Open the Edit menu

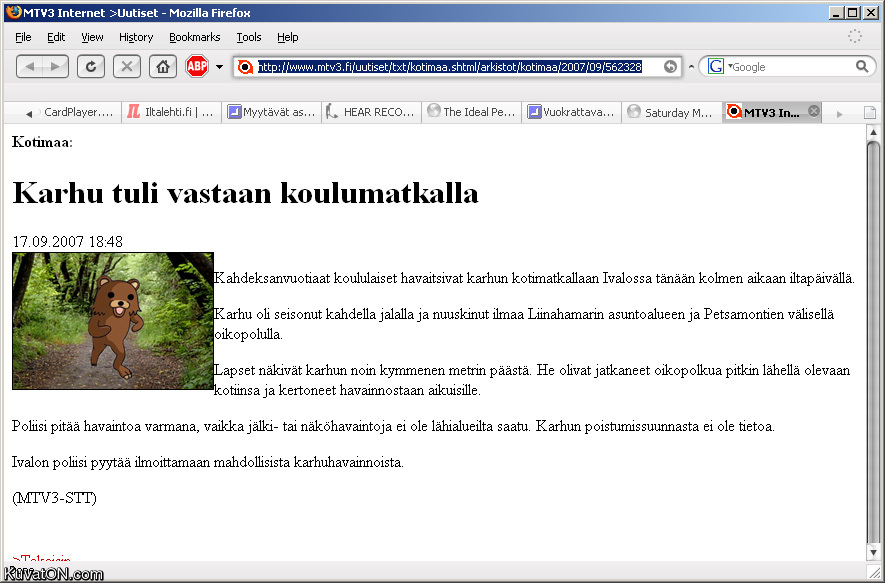[56, 37]
